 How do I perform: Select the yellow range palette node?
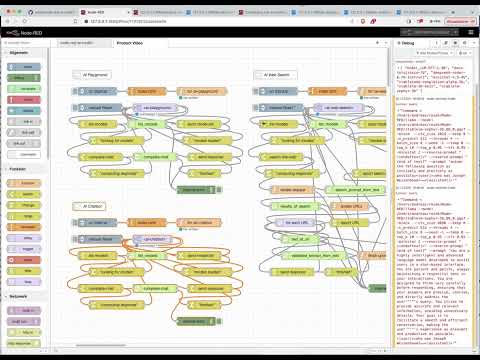point(24,216)
